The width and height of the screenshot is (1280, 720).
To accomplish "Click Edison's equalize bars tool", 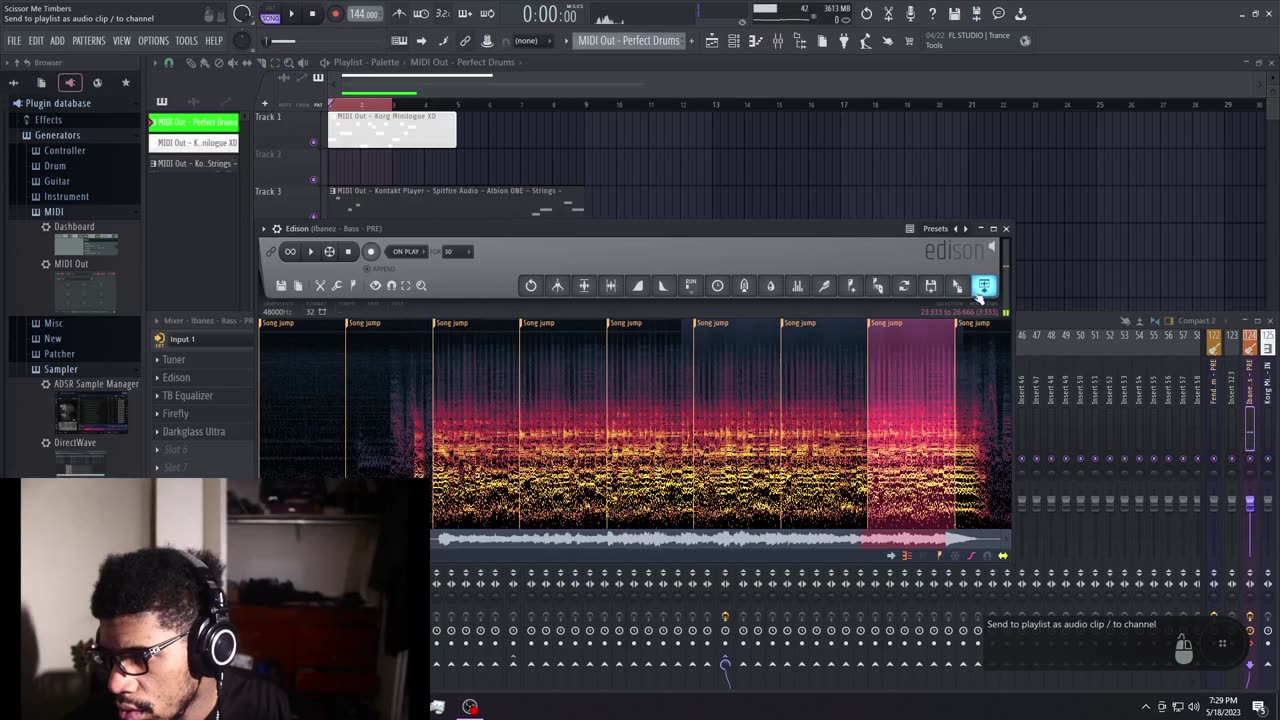I will (x=797, y=286).
